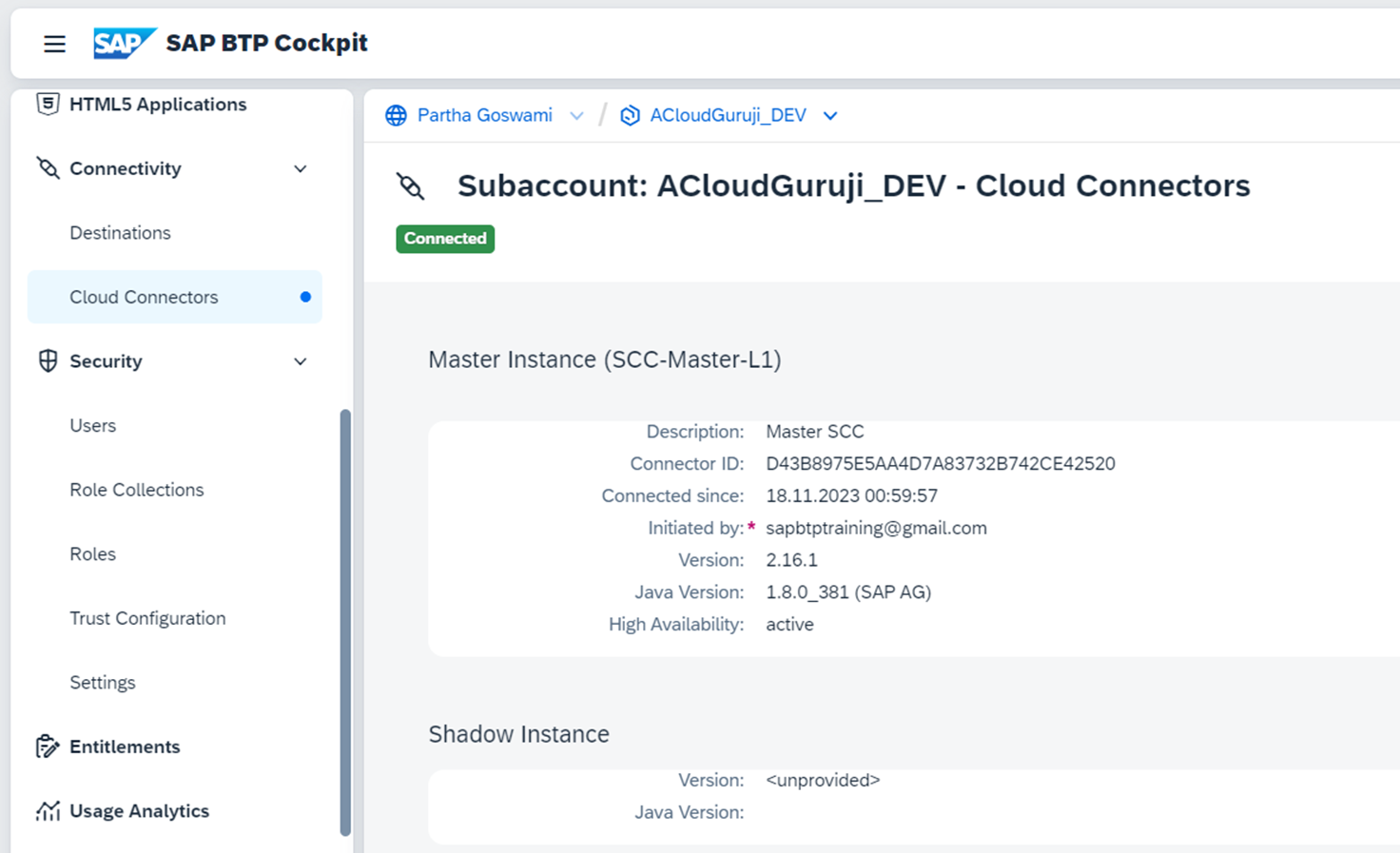Click the ACloudGuruji_DEV breadcrumb link
This screenshot has height=853, width=1400.
pos(728,115)
